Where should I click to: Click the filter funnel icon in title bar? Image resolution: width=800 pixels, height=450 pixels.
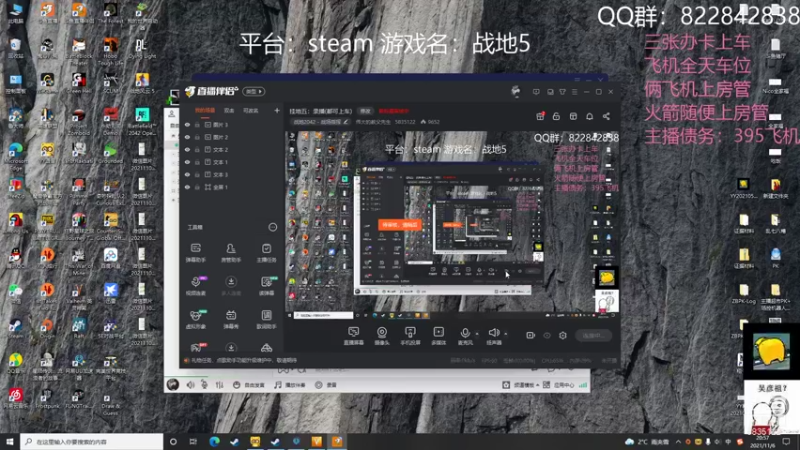(x=562, y=92)
